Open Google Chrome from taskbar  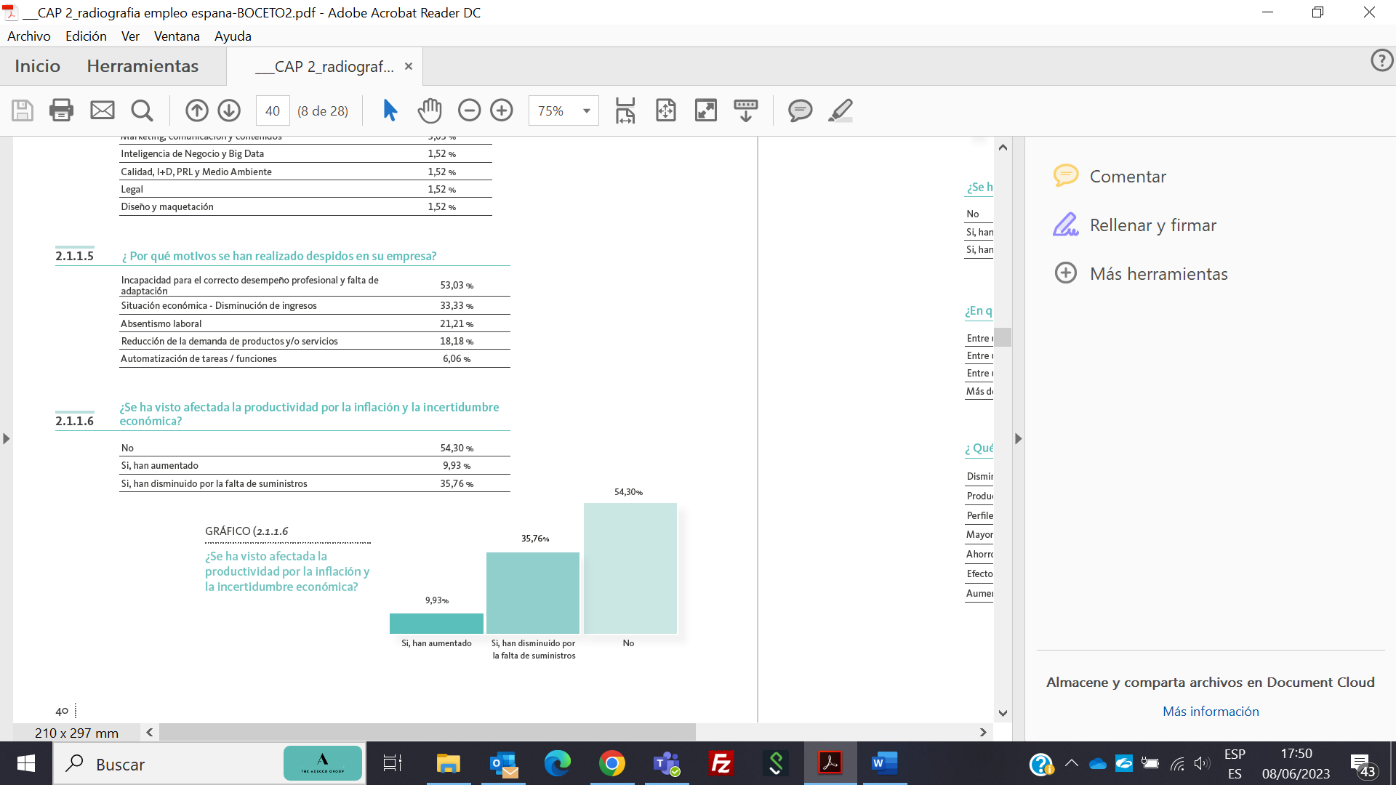(x=612, y=764)
